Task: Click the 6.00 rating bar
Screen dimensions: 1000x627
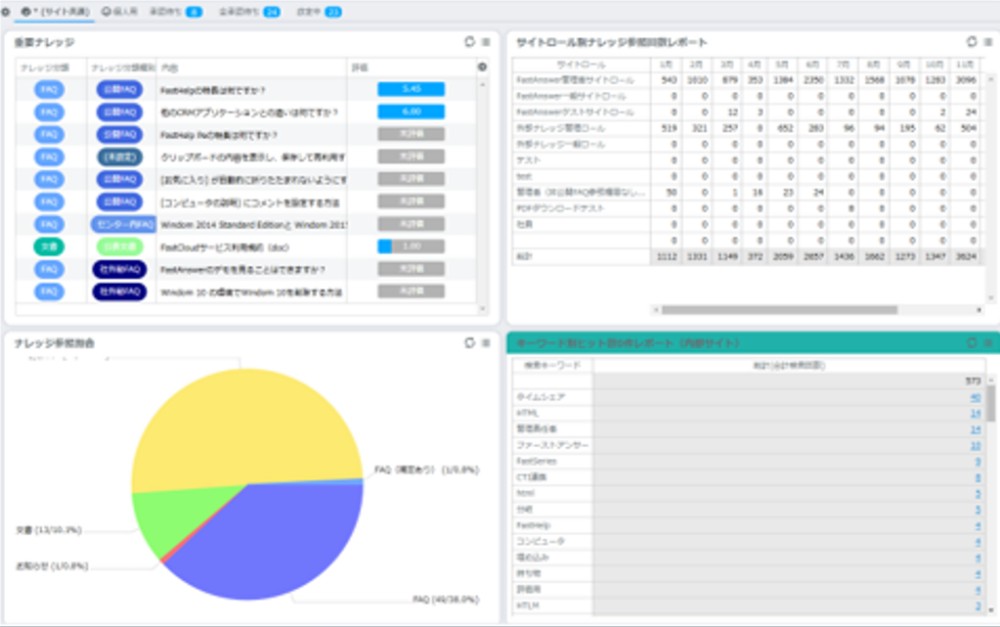Action: tap(411, 112)
